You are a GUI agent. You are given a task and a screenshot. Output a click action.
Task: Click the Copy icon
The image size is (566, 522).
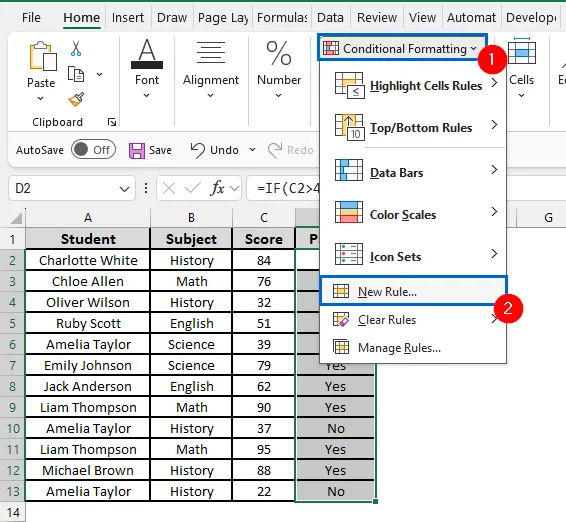[x=76, y=74]
